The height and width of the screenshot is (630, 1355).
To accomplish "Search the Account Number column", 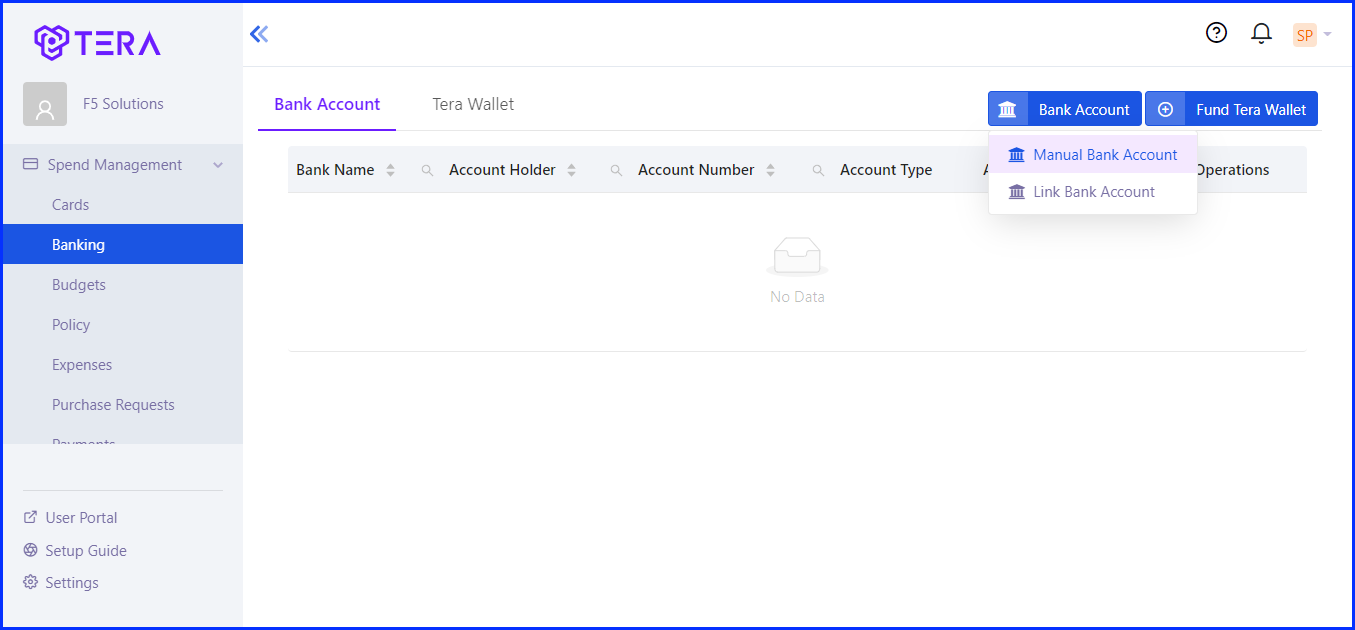I will tap(818, 171).
